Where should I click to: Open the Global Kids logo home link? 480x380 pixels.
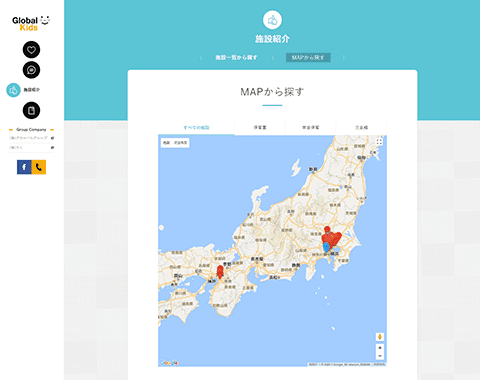pyautogui.click(x=31, y=23)
